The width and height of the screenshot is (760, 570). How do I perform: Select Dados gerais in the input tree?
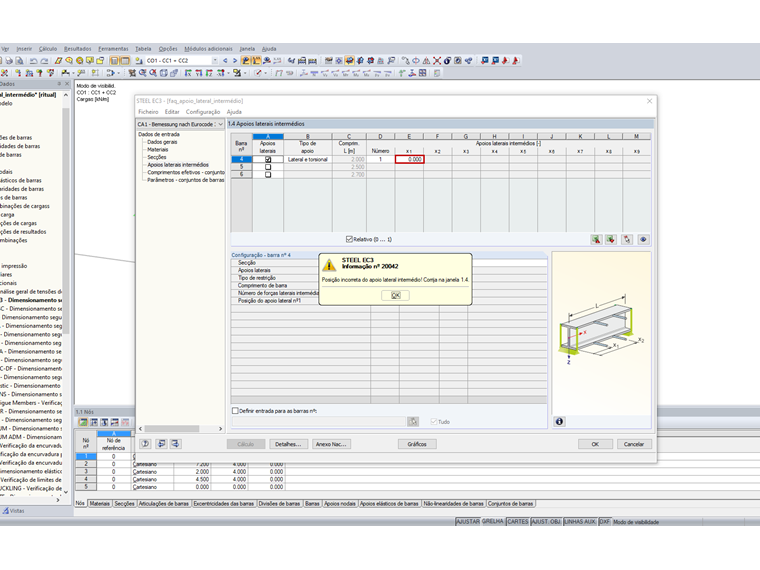(x=162, y=142)
